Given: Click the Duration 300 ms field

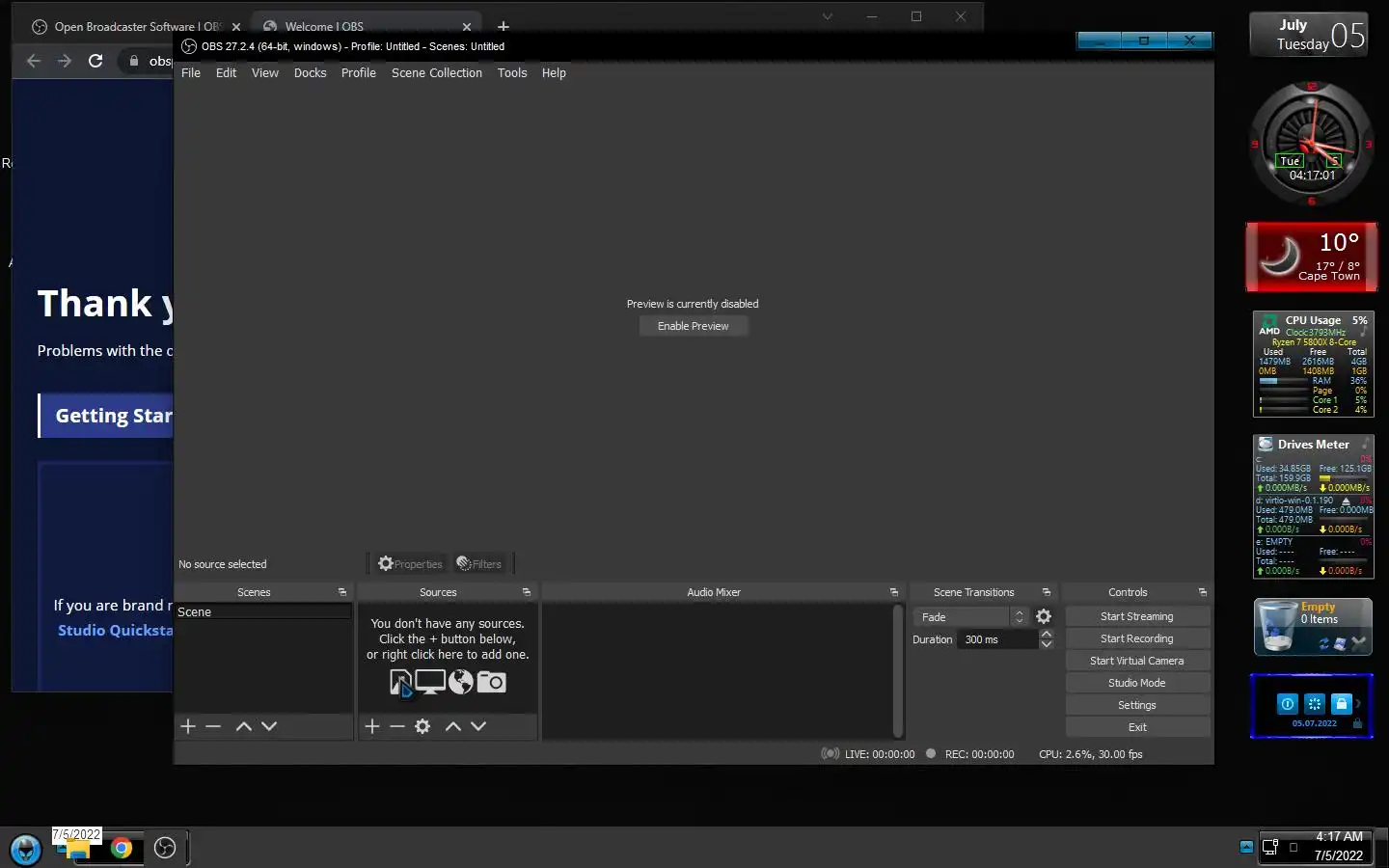Looking at the screenshot, I should point(997,639).
